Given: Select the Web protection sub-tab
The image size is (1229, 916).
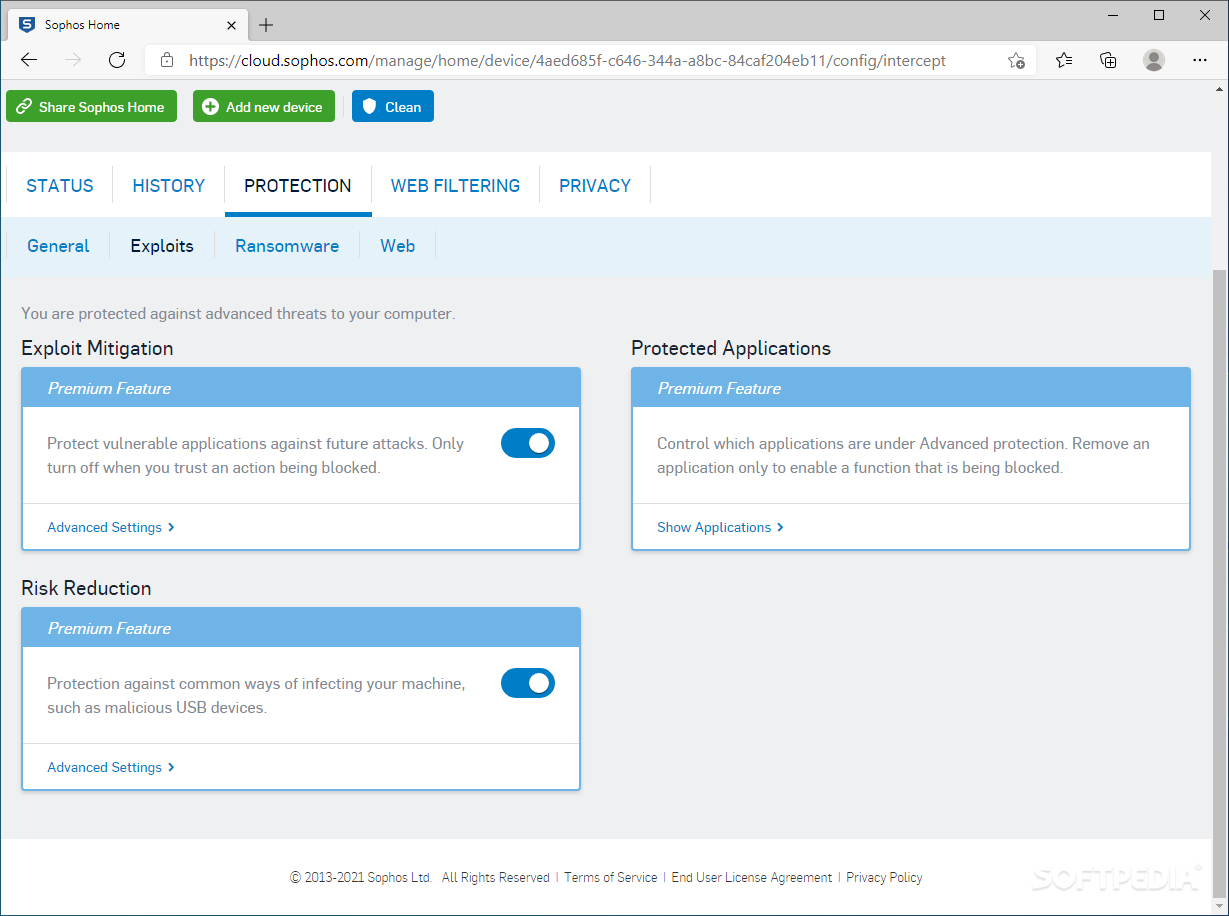Looking at the screenshot, I should [x=397, y=246].
